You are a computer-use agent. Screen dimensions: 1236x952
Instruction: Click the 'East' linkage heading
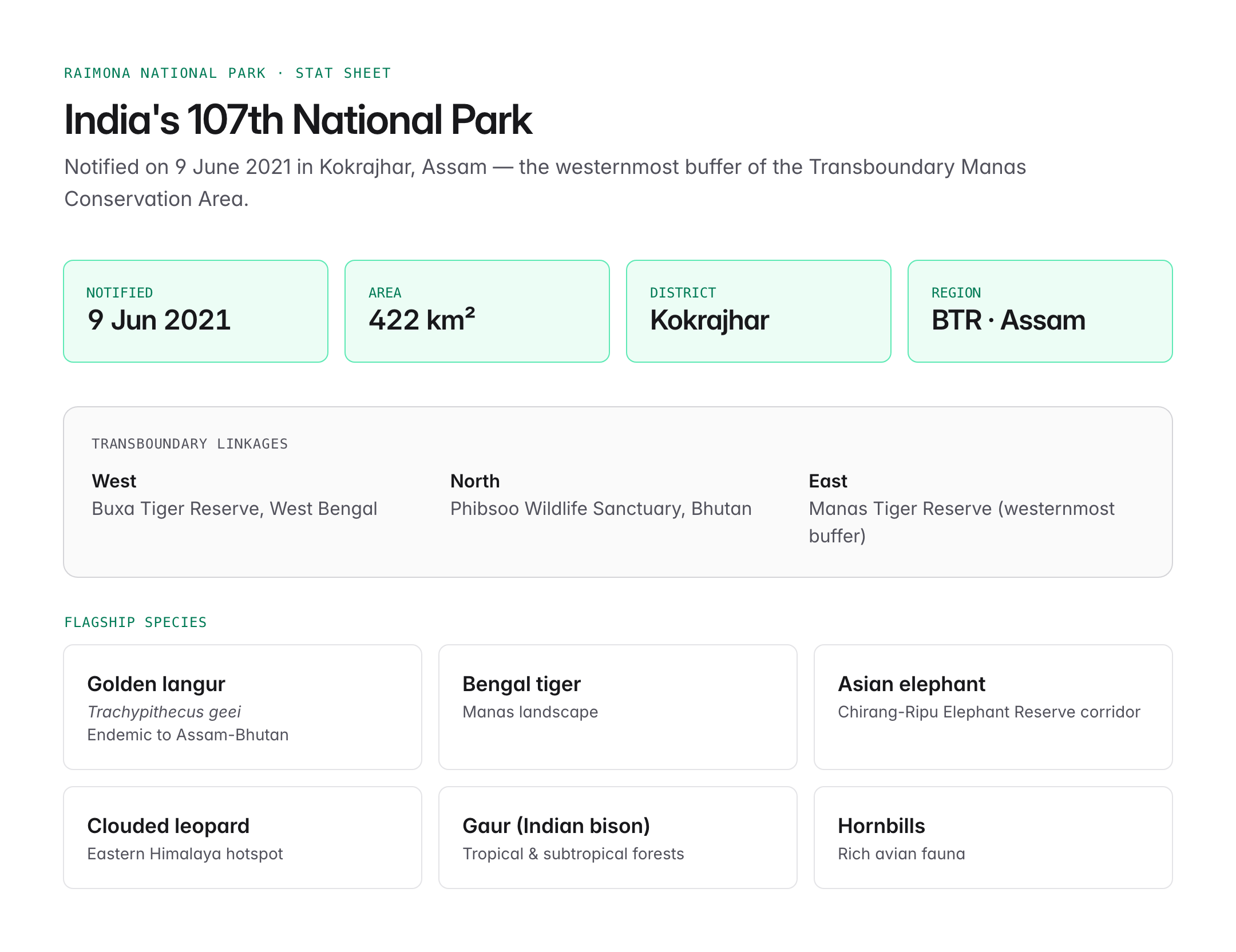coord(828,481)
